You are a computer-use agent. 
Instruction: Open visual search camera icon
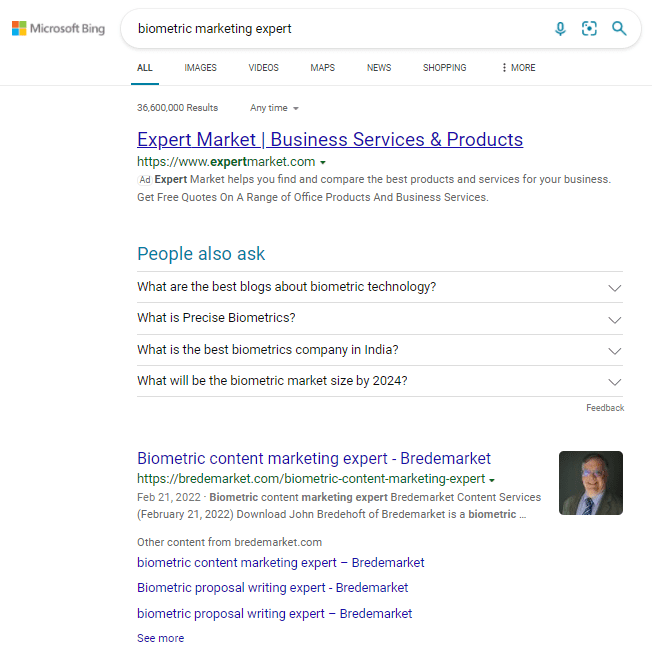pos(589,29)
